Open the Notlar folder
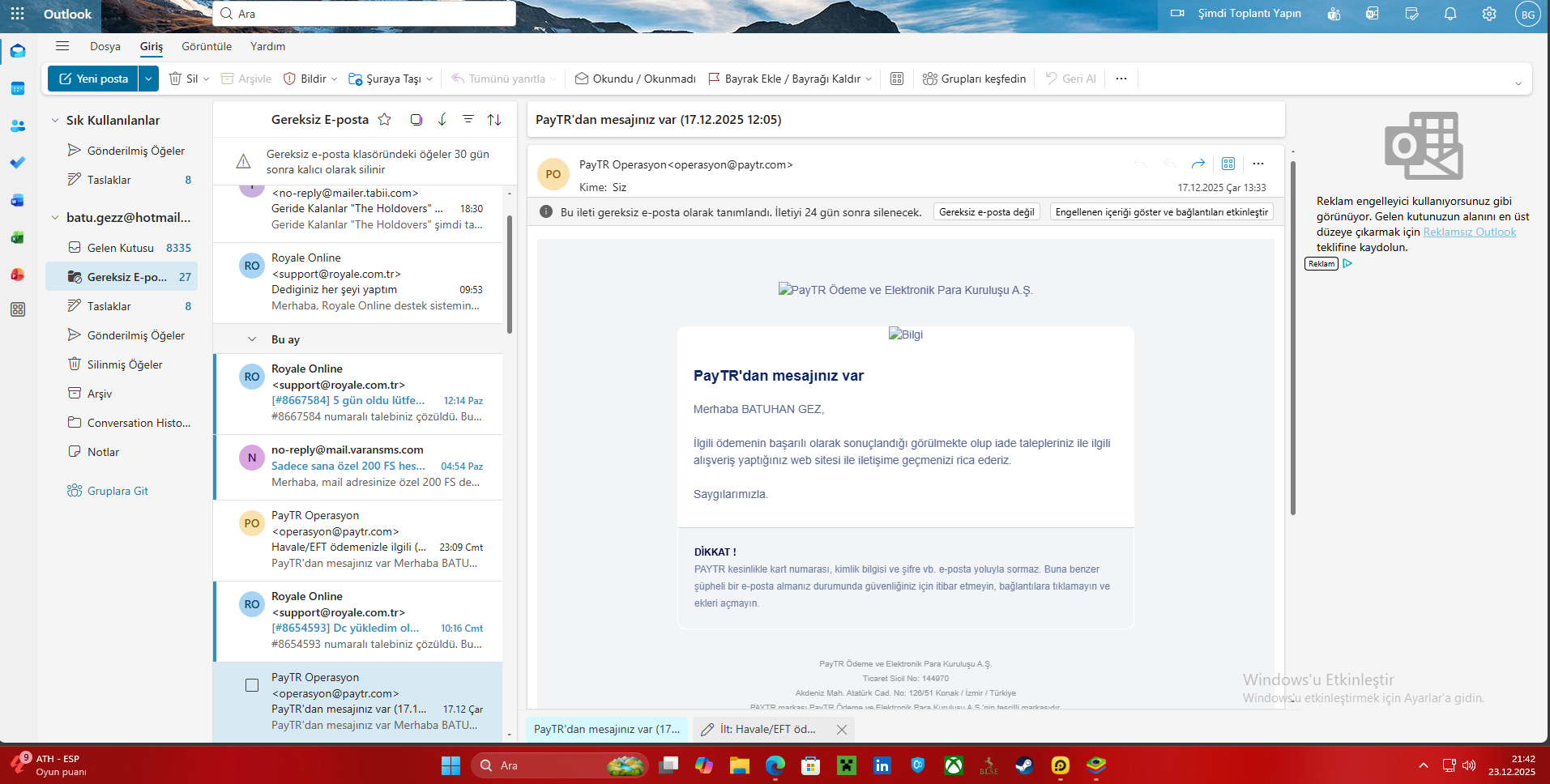The image size is (1550, 784). coord(122,452)
